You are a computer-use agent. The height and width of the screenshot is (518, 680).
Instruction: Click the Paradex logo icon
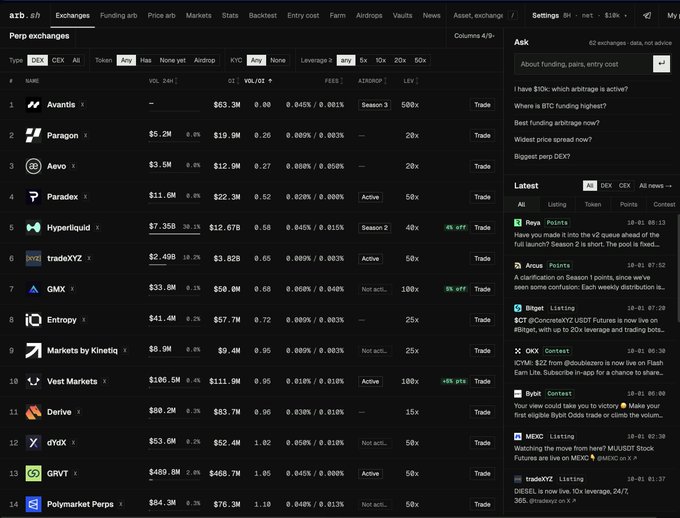click(x=33, y=197)
